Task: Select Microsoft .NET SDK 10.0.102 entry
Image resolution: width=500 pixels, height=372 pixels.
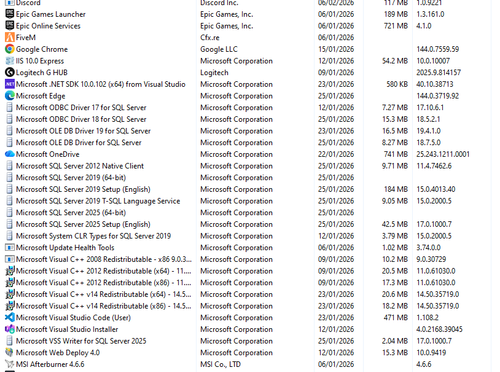Action: [101, 84]
